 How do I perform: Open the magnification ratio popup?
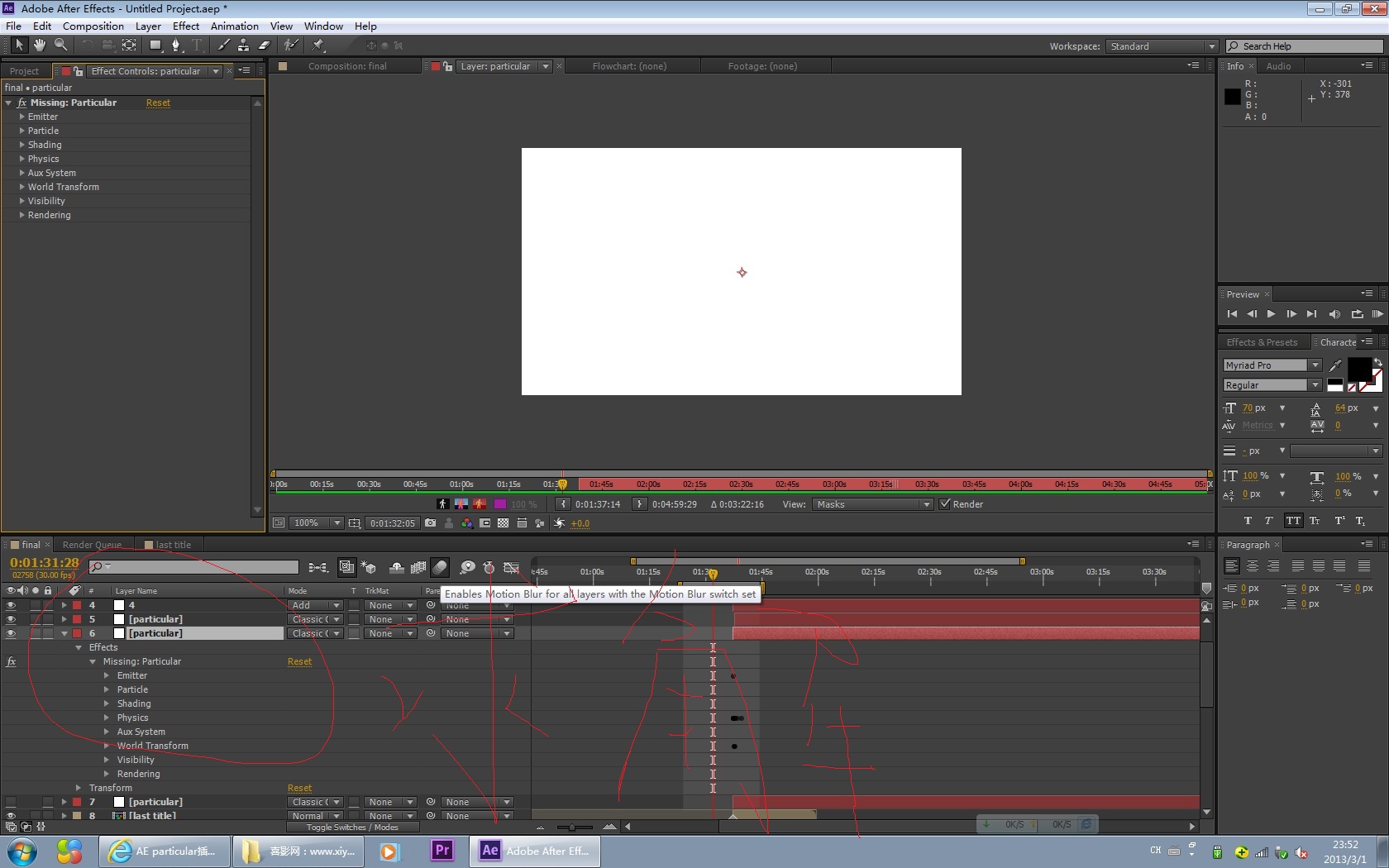pos(314,522)
